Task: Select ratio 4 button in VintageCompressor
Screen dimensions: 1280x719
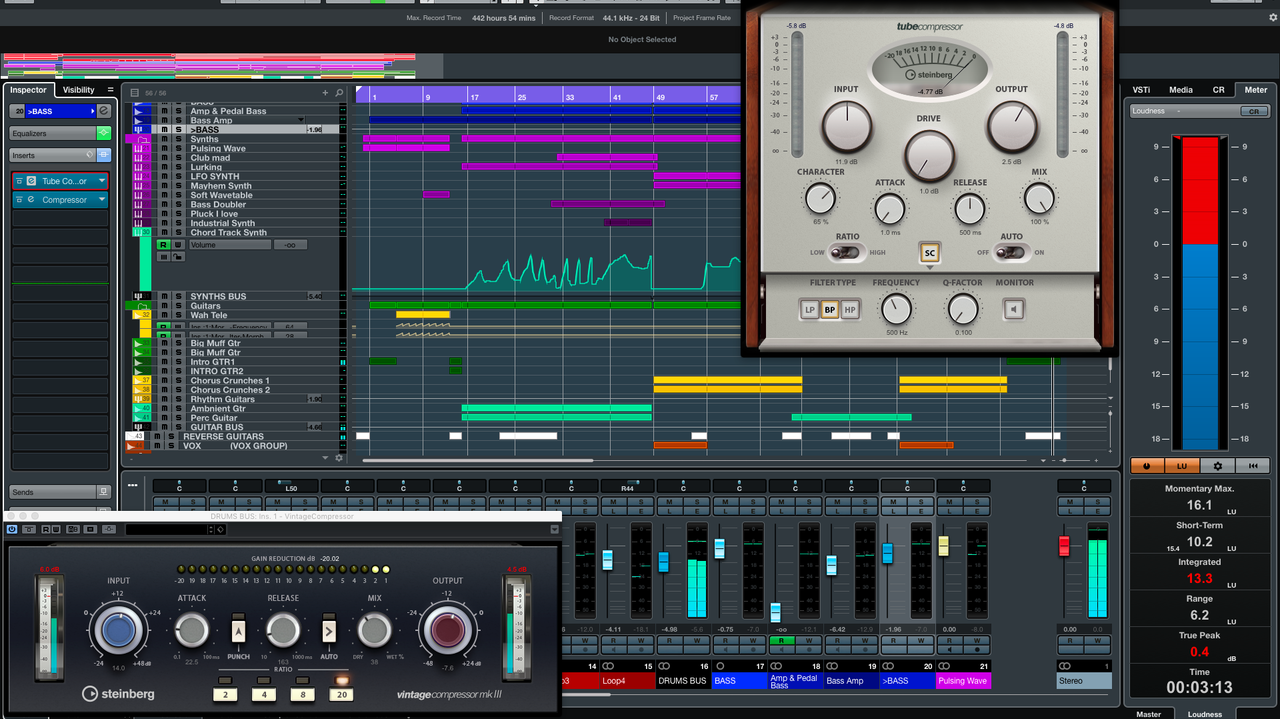Action: click(264, 694)
